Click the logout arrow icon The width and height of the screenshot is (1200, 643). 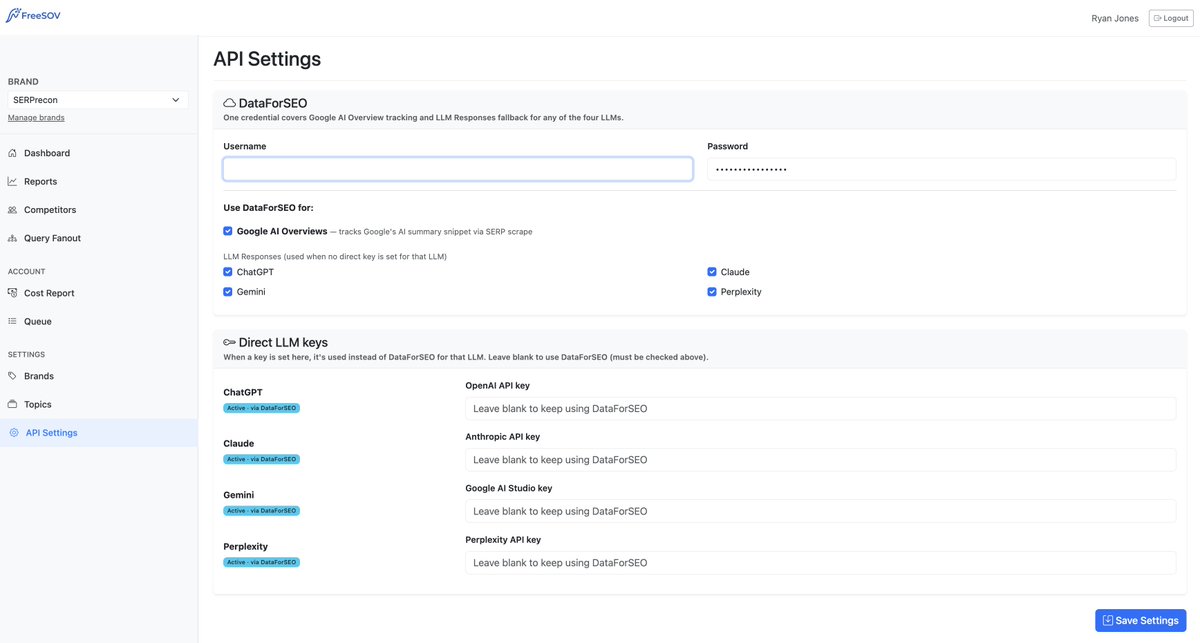[x=1158, y=18]
